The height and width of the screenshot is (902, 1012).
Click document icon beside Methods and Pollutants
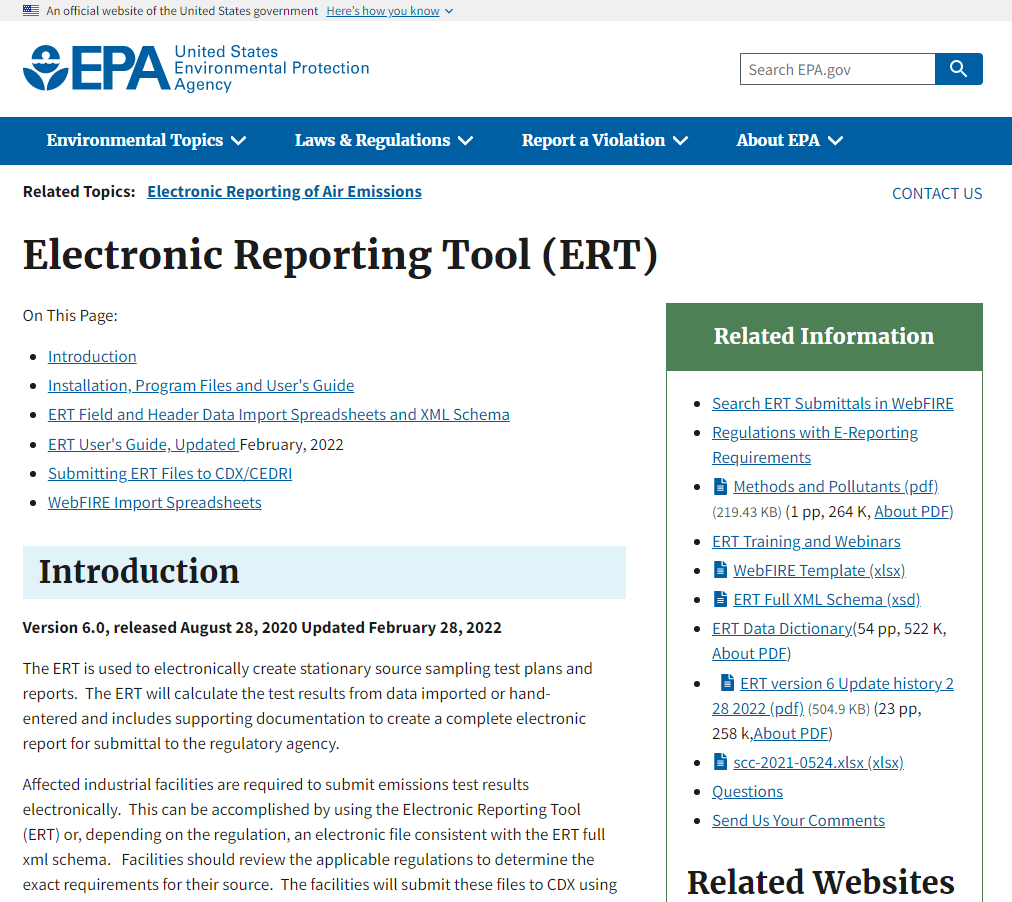tap(720, 486)
